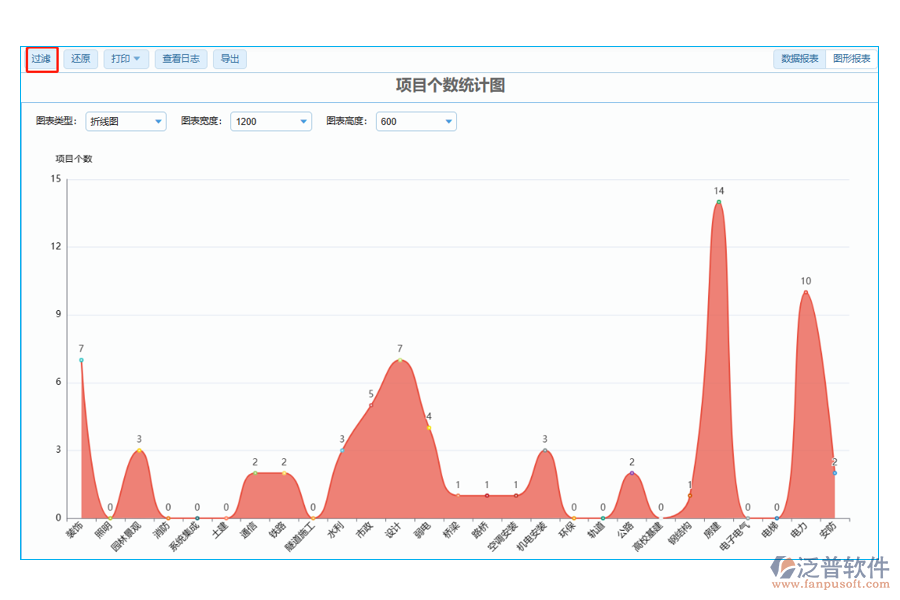Click the 过滤 filter button
The height and width of the screenshot is (600, 900).
[41, 59]
